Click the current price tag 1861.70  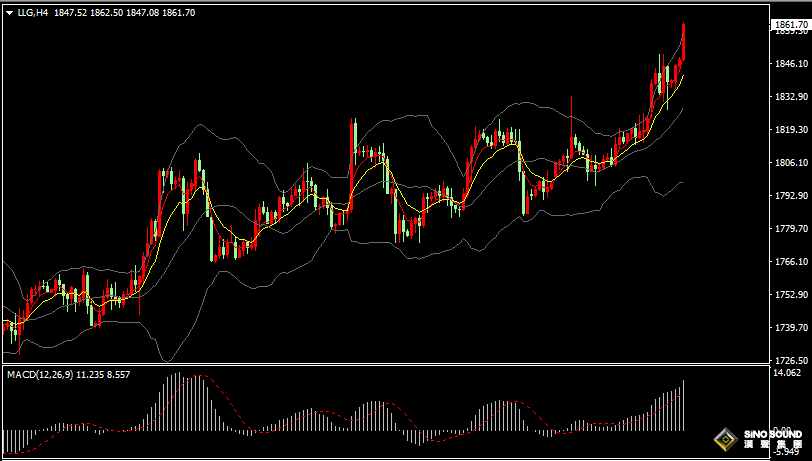pyautogui.click(x=790, y=24)
